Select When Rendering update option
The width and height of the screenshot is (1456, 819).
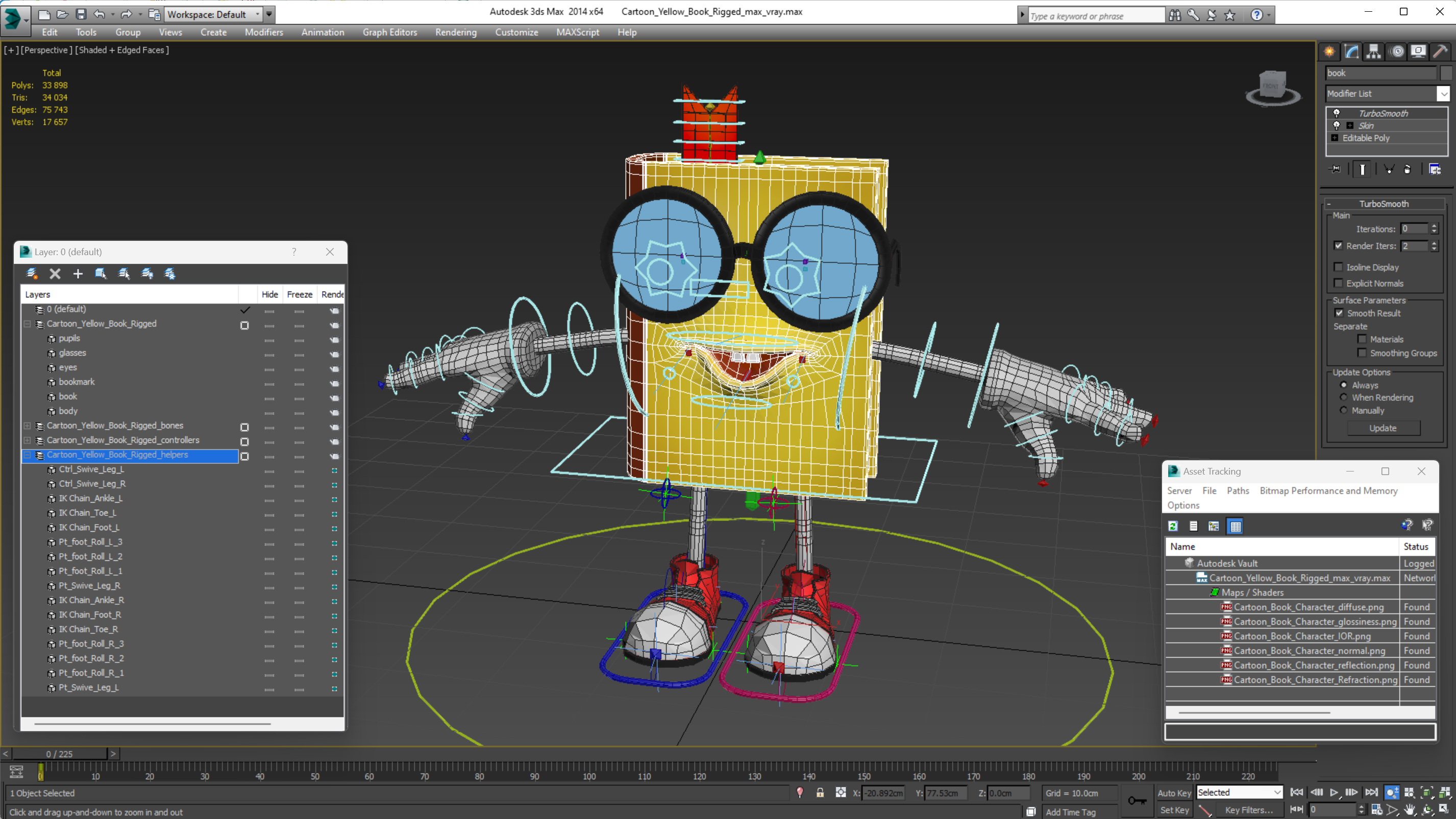tap(1344, 398)
